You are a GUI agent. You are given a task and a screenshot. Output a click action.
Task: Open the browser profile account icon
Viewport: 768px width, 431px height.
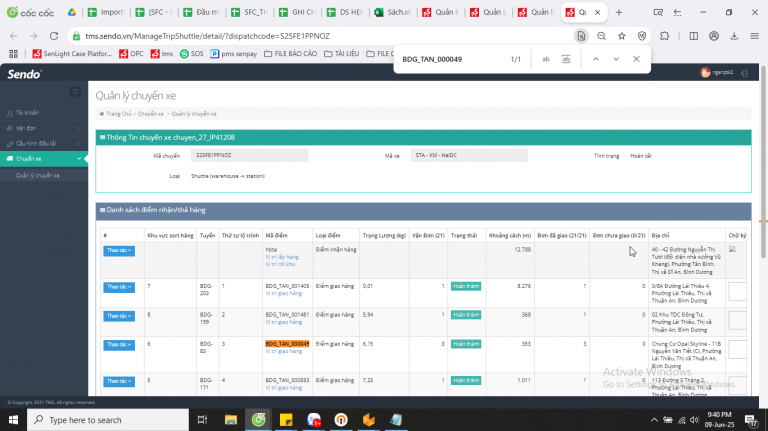(714, 36)
